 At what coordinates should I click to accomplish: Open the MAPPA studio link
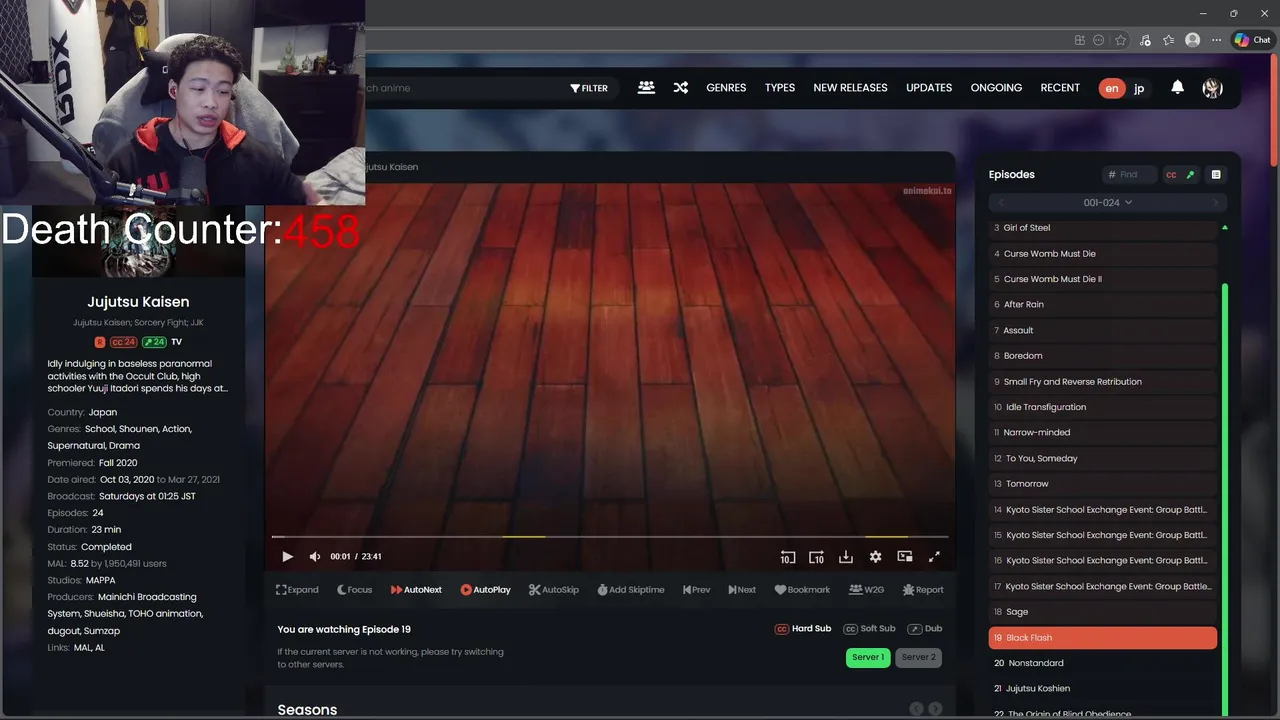point(100,580)
